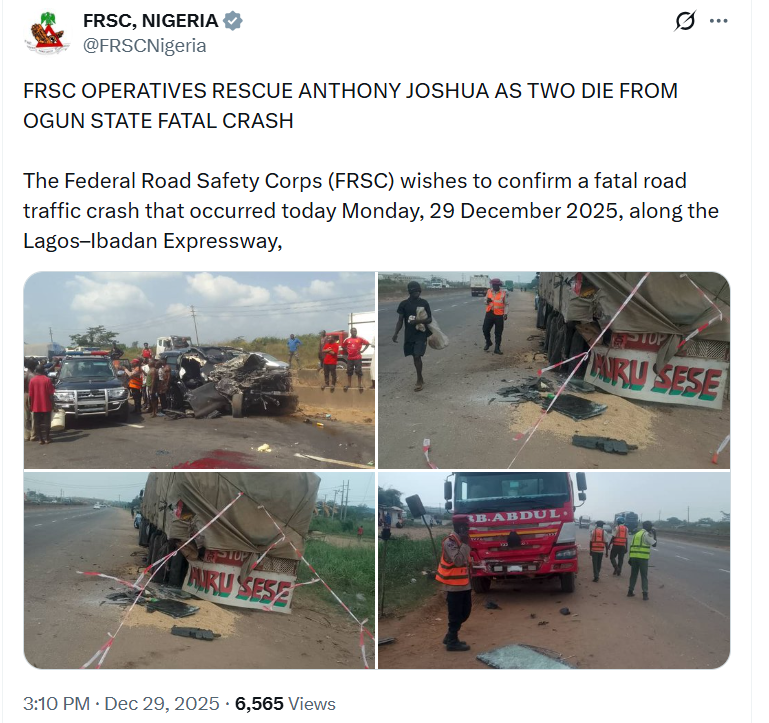Open the Grok explain-post icon
The width and height of the screenshot is (769, 723).
point(685,21)
